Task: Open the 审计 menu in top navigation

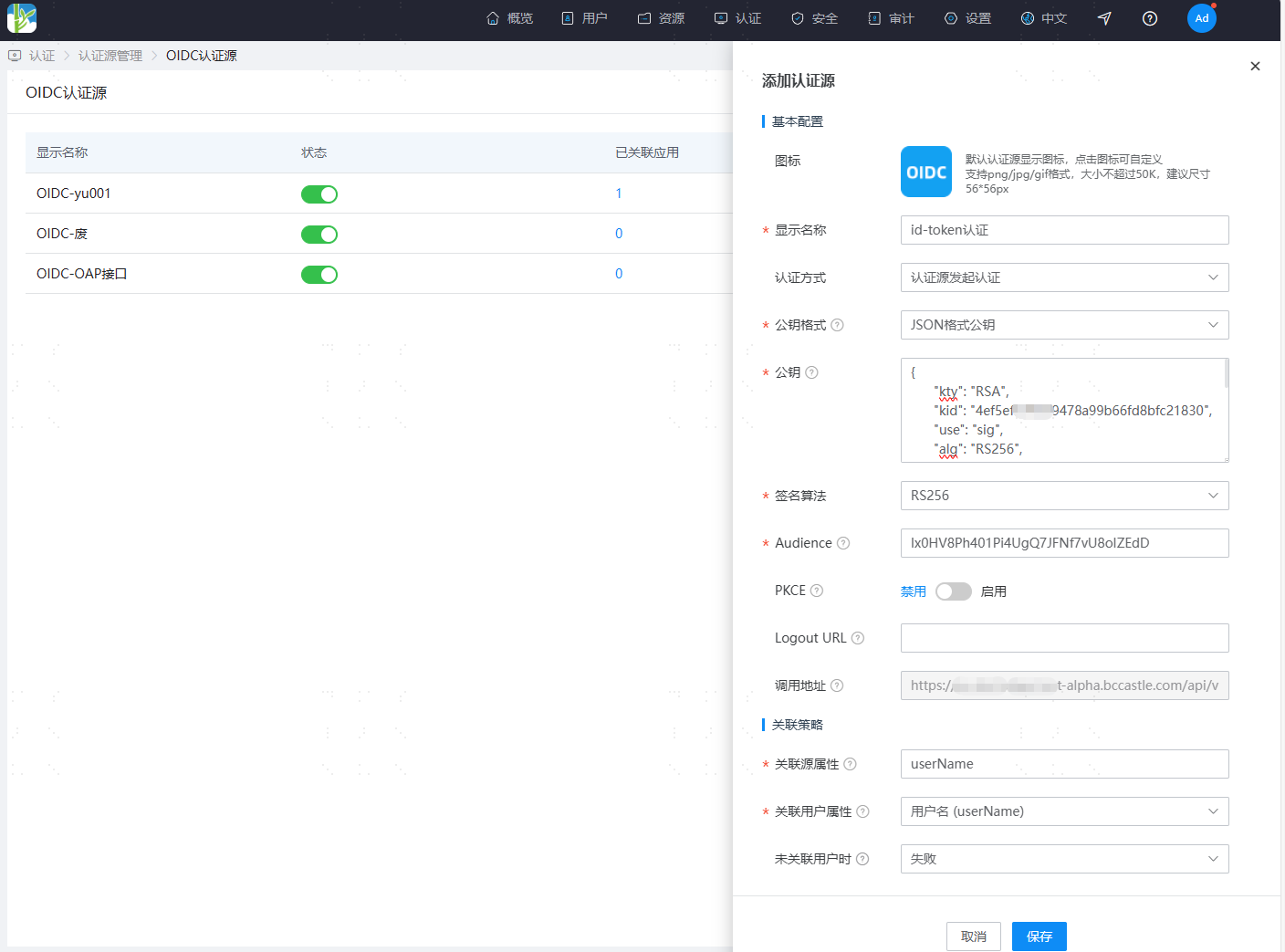Action: (x=891, y=18)
